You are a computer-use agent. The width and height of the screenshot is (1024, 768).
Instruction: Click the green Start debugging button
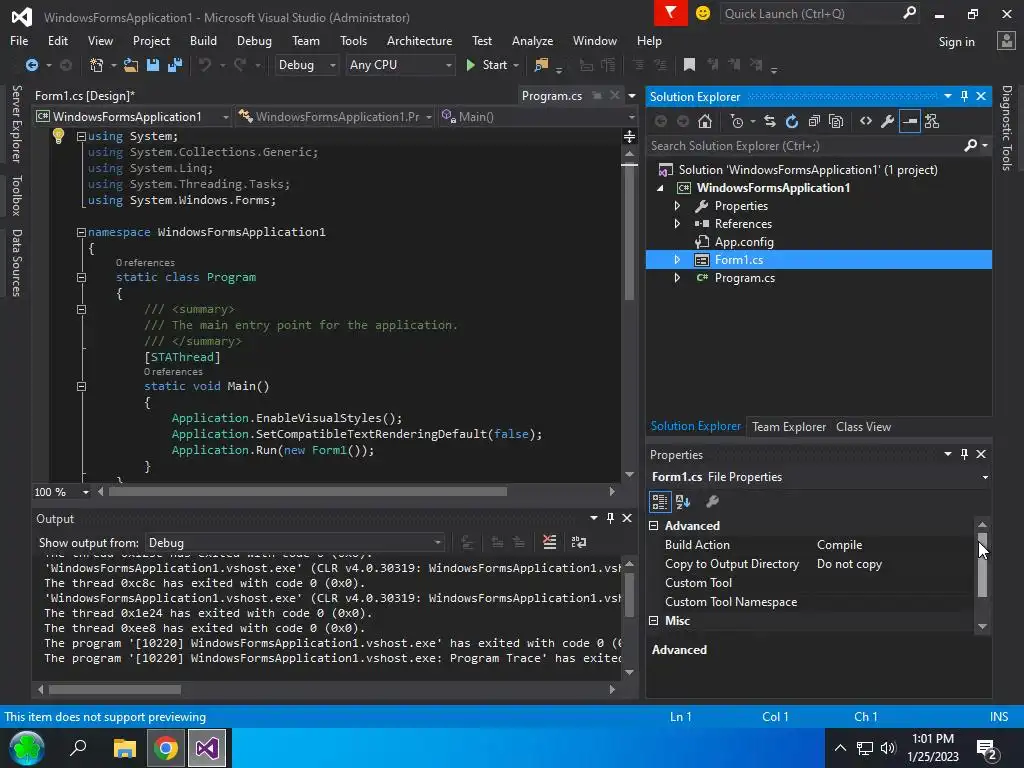pos(487,65)
